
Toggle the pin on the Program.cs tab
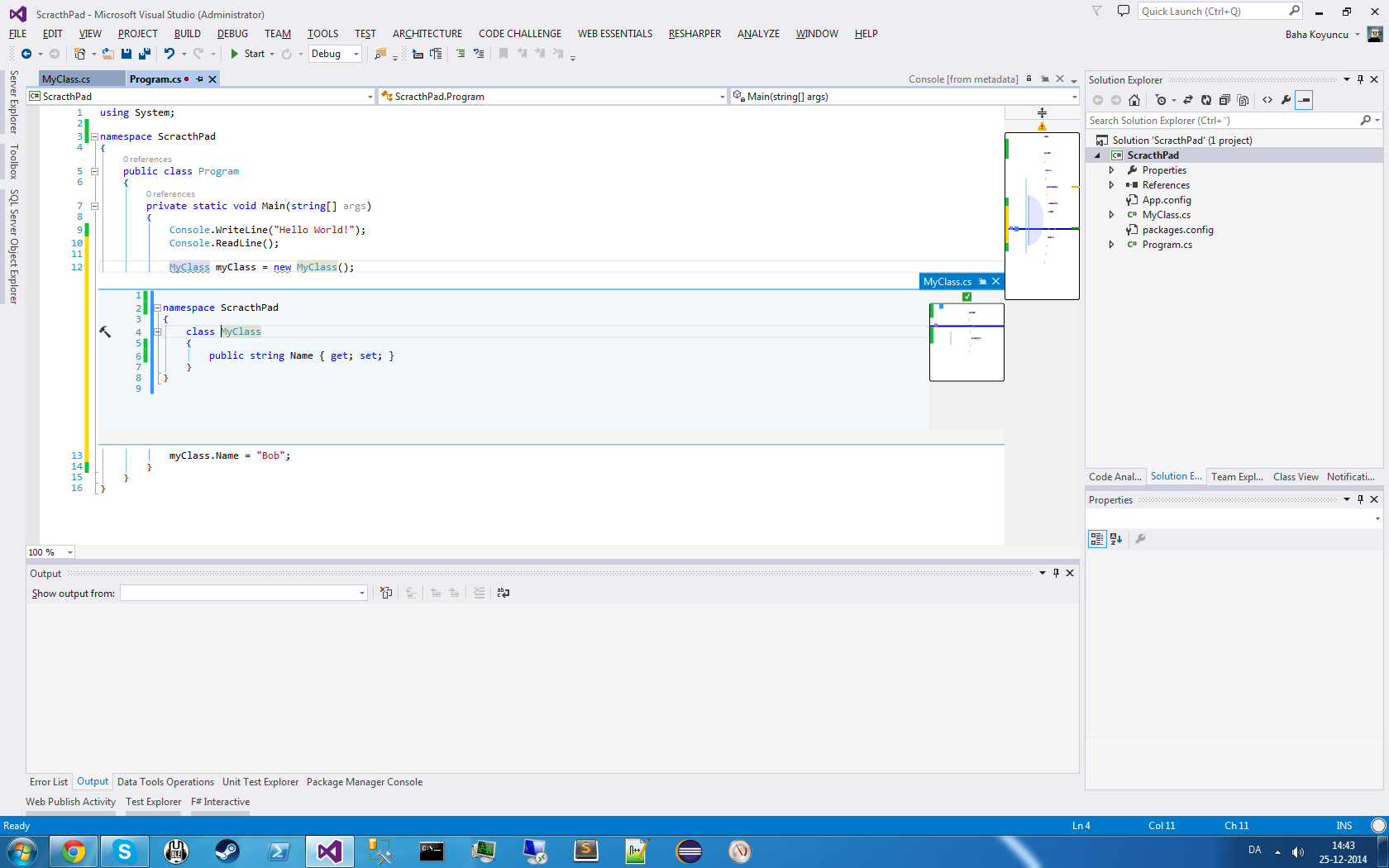coord(199,79)
